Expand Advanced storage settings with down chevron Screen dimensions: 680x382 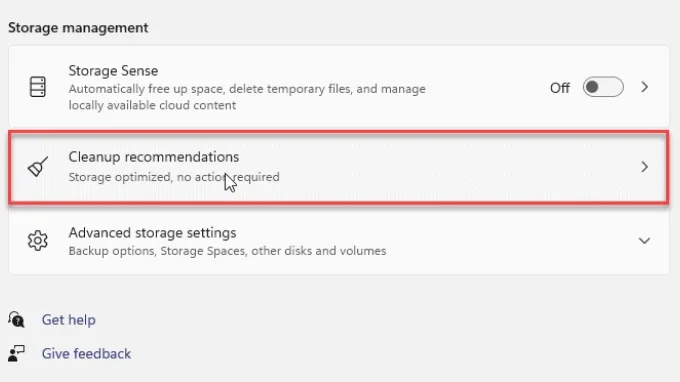644,241
